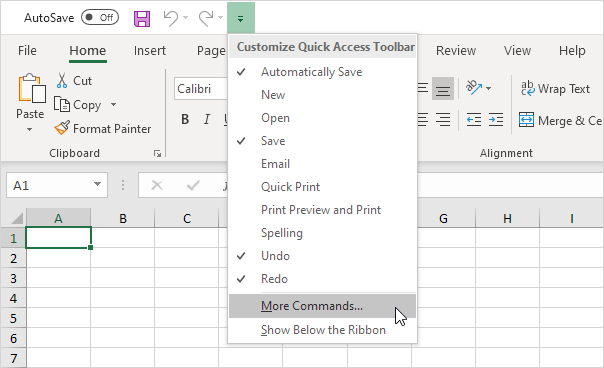
Task: Click the highlighted bottom align icon
Action: point(443,89)
